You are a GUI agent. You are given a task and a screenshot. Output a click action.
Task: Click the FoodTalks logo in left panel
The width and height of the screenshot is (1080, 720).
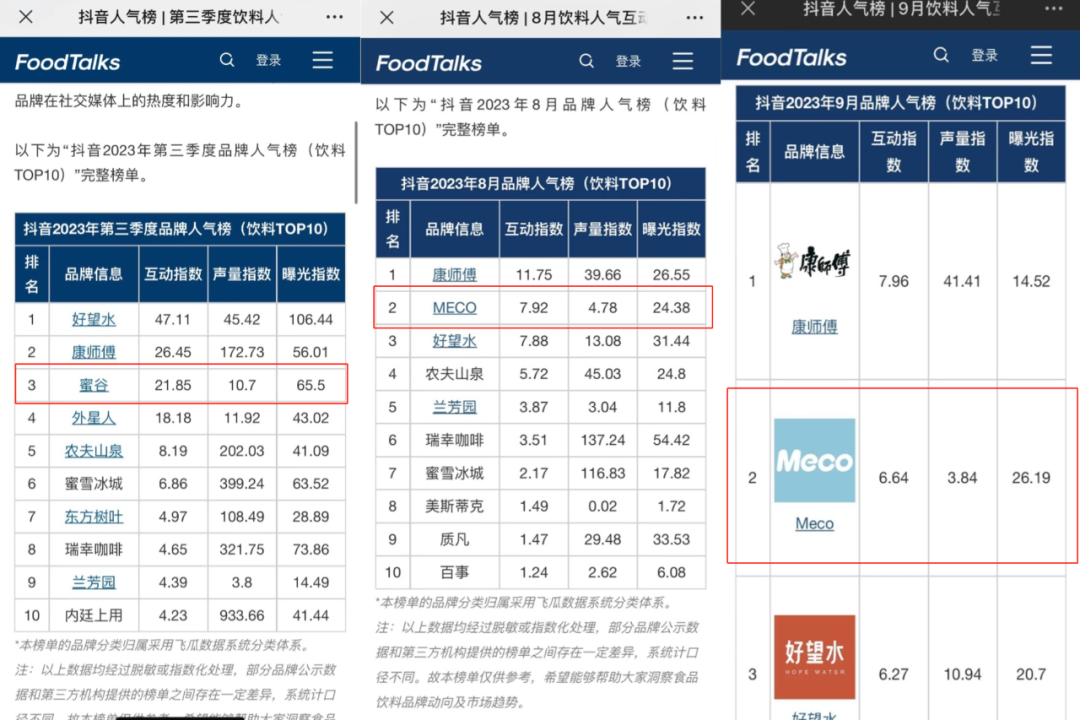(x=68, y=62)
